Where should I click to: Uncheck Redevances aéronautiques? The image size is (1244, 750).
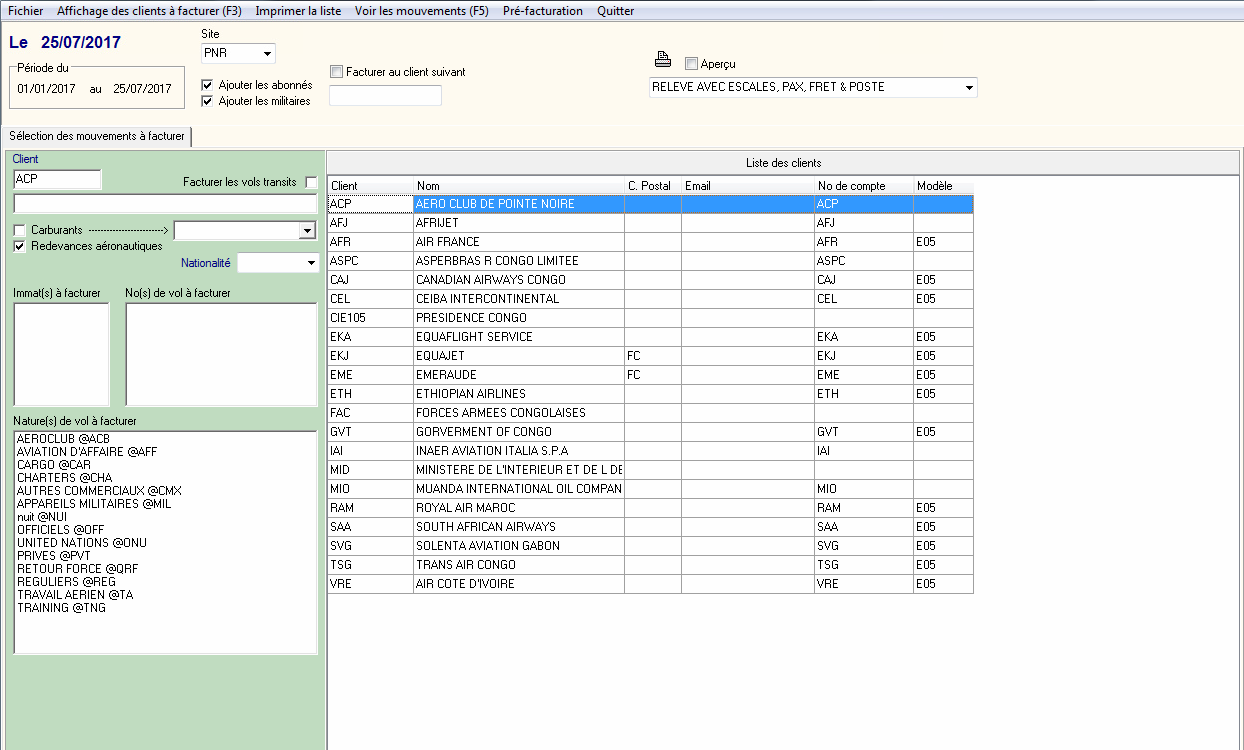20,246
